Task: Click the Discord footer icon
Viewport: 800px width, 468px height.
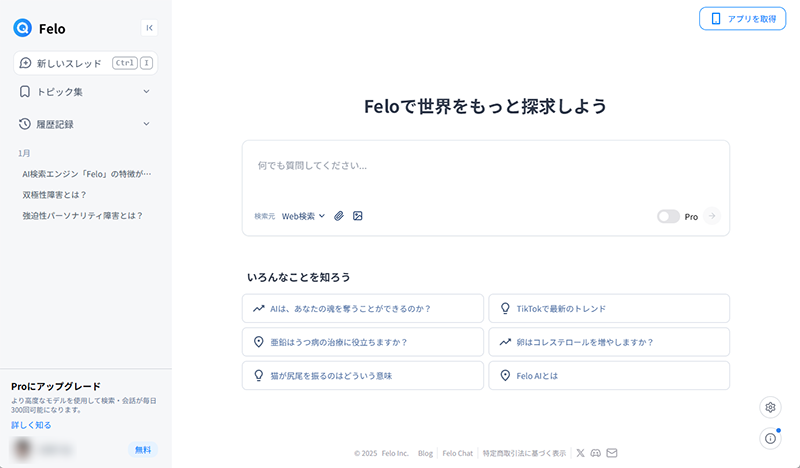Action: coord(595,453)
